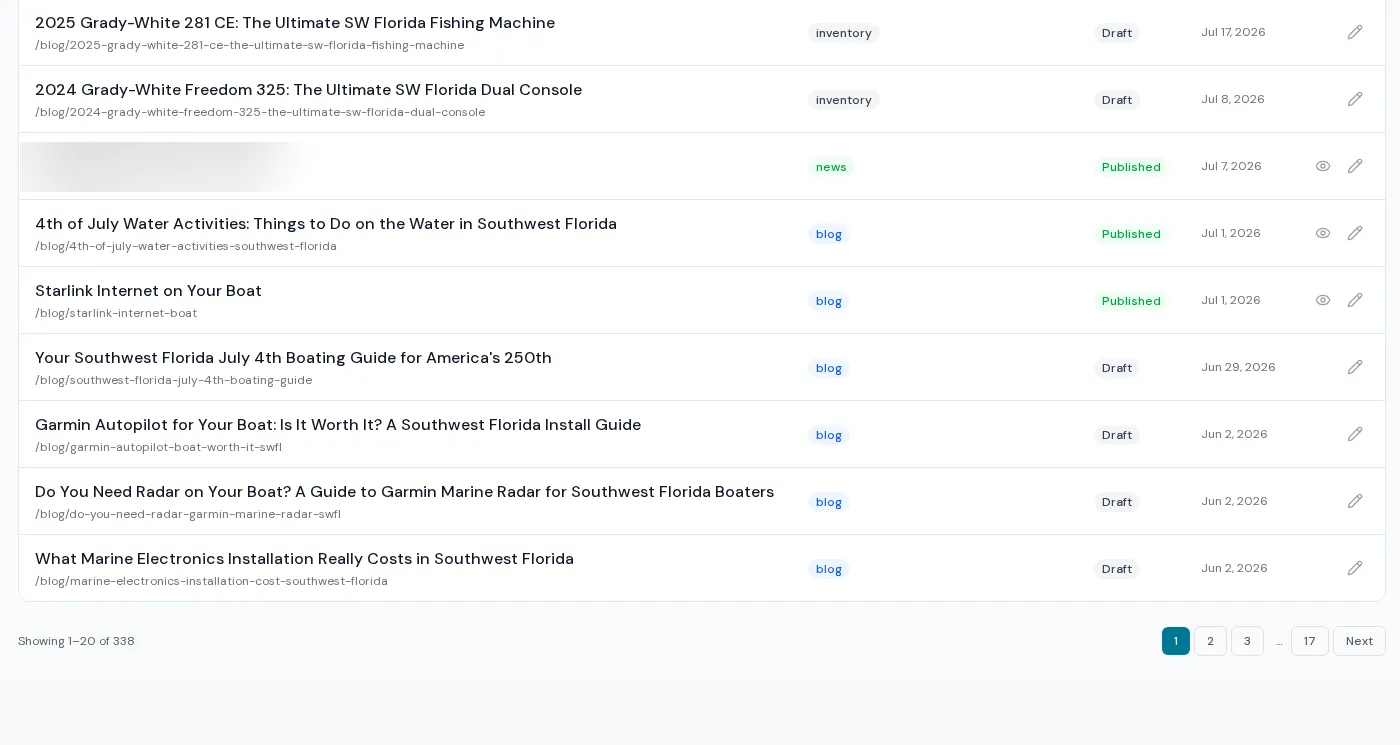Click Draft status on Grady-White 281 CE row
The image size is (1400, 745).
click(1117, 33)
